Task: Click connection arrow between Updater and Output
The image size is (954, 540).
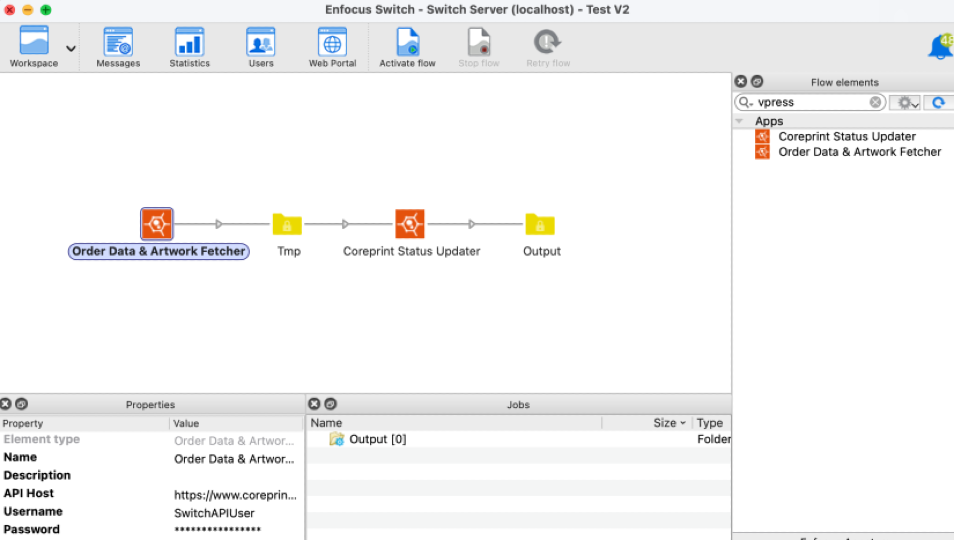Action: pyautogui.click(x=472, y=224)
